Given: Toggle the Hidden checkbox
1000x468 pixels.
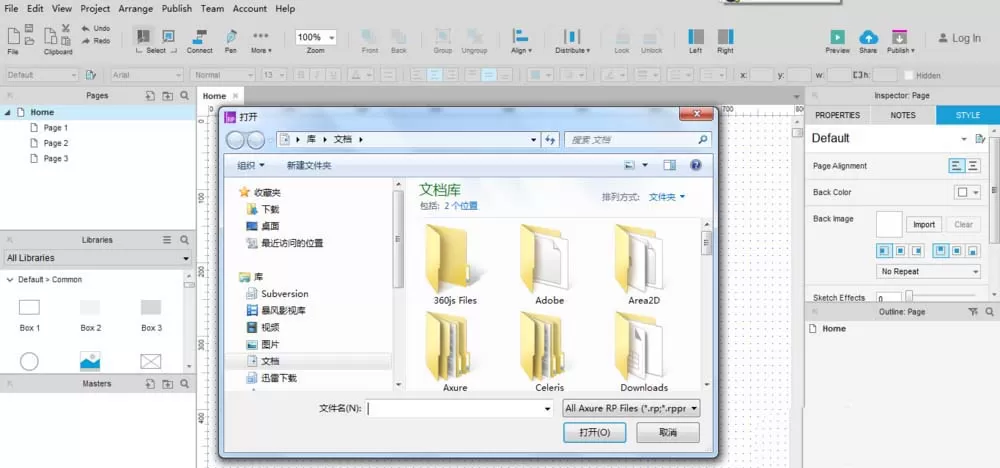Looking at the screenshot, I should point(908,75).
